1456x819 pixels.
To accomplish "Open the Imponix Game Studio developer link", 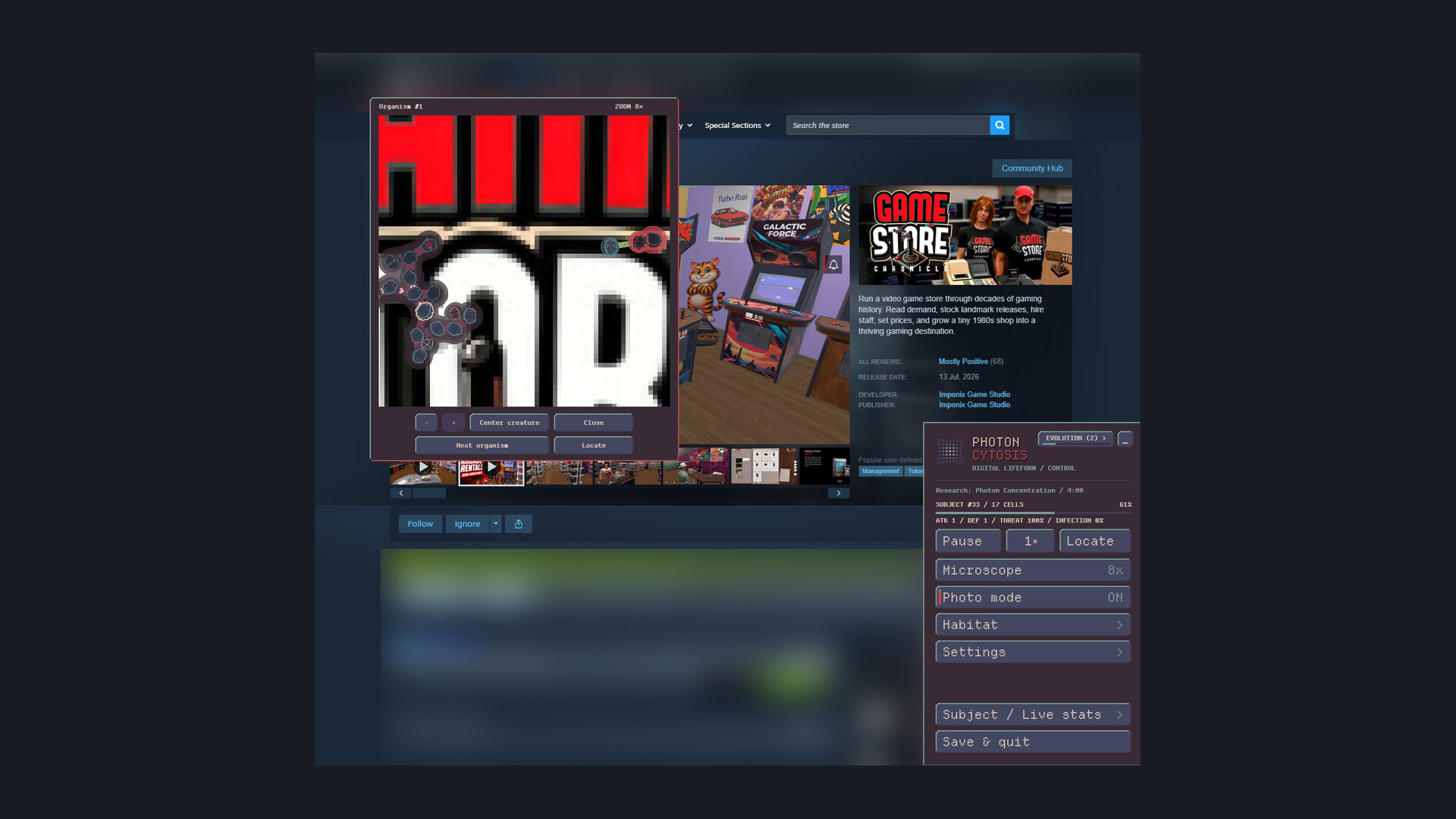I will coord(974,394).
